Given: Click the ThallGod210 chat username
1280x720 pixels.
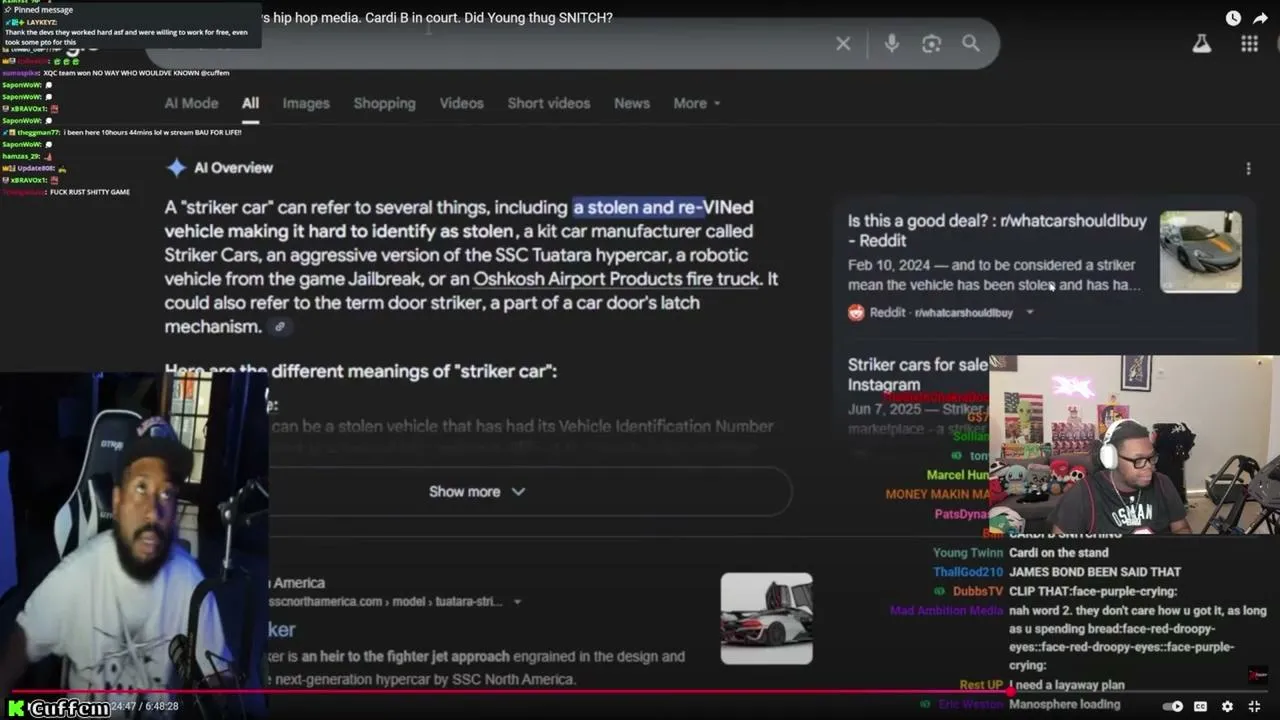Looking at the screenshot, I should click(968, 572).
